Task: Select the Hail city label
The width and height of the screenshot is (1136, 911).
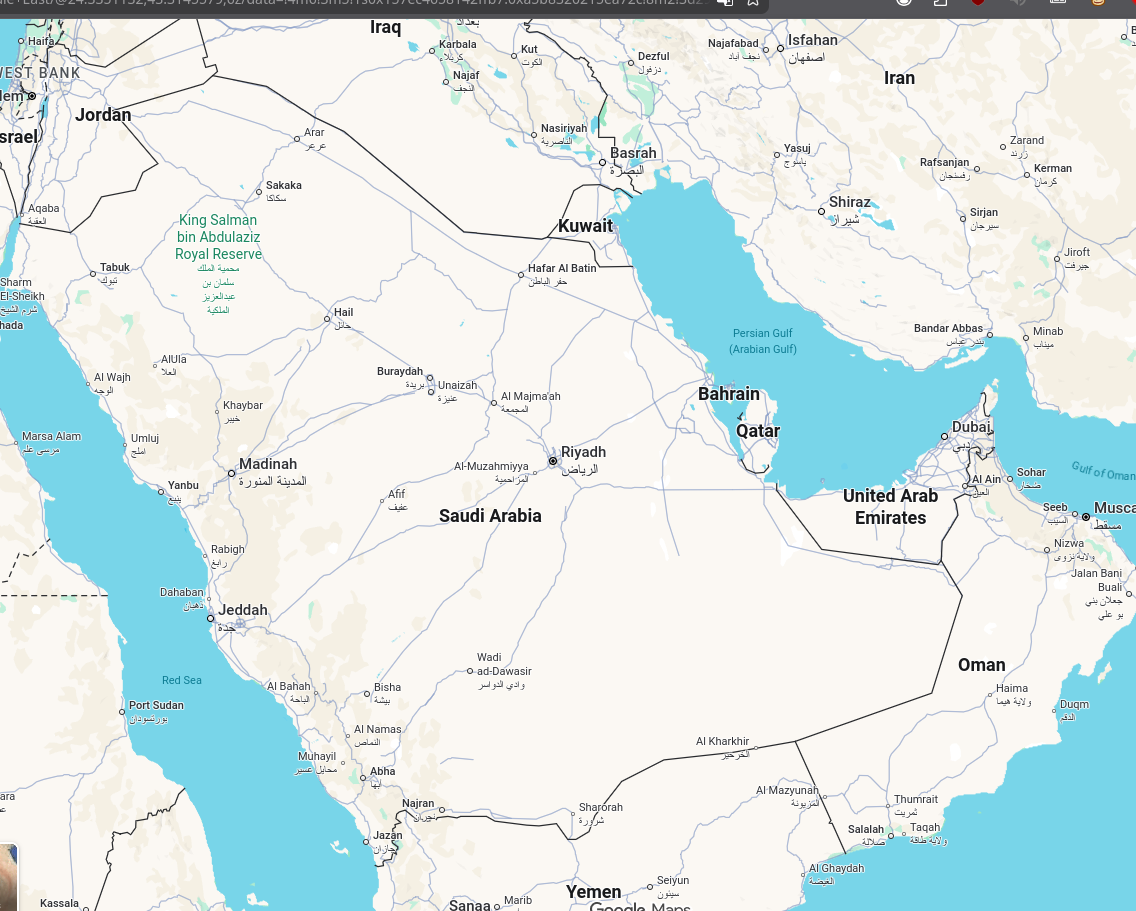Action: pos(343,312)
